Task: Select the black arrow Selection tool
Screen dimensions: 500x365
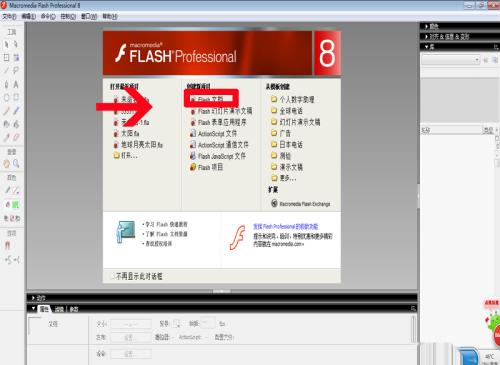Action: point(6,44)
